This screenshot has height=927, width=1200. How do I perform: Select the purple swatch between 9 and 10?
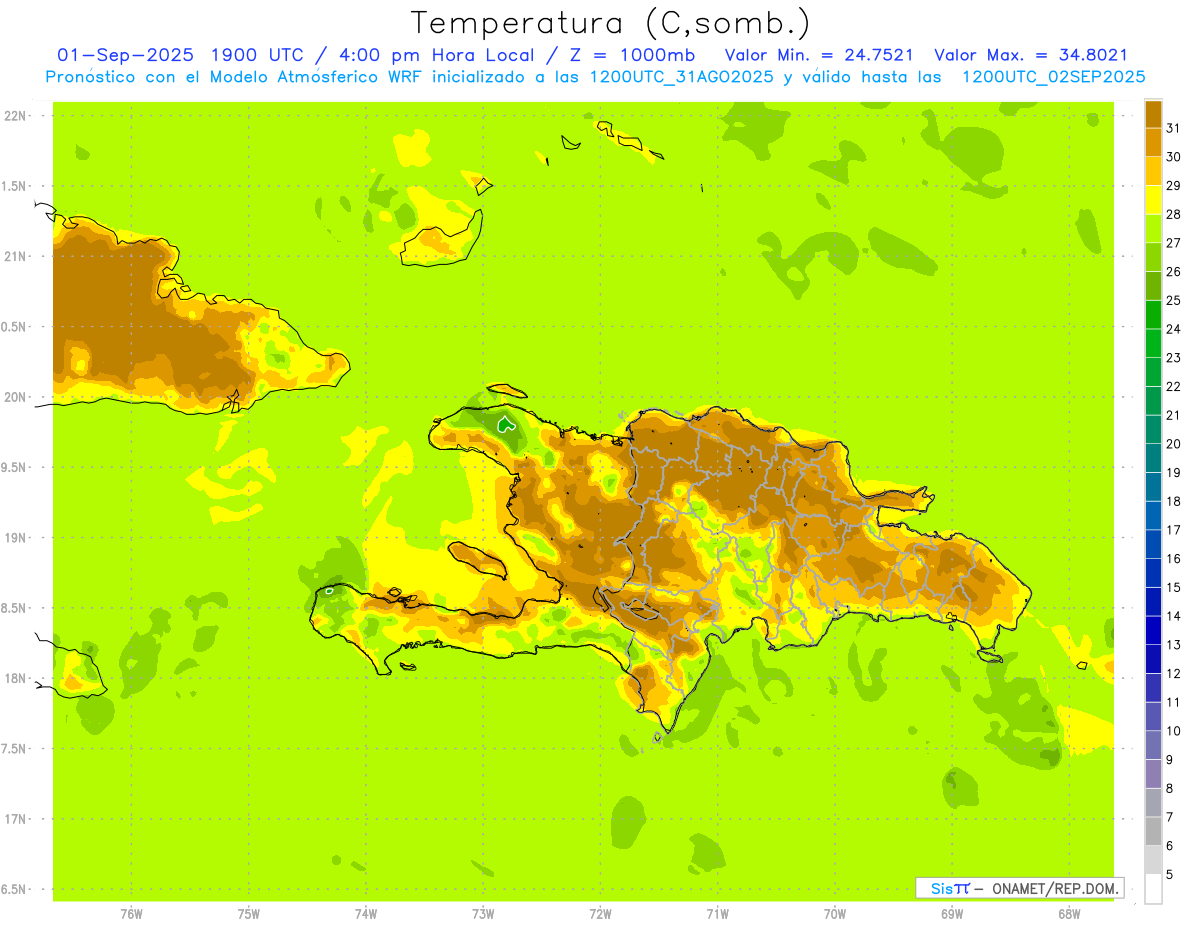click(x=1153, y=745)
